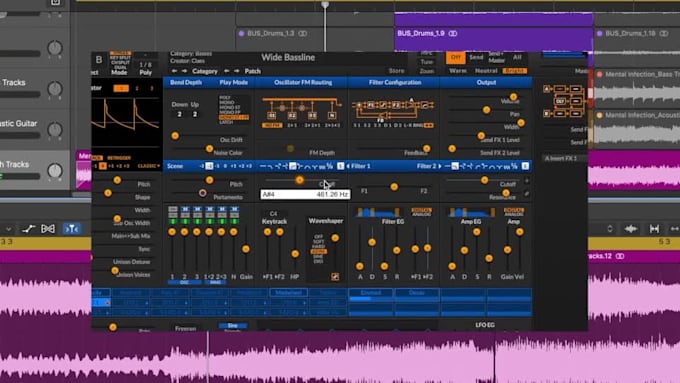Set character to Warm

coord(458,71)
